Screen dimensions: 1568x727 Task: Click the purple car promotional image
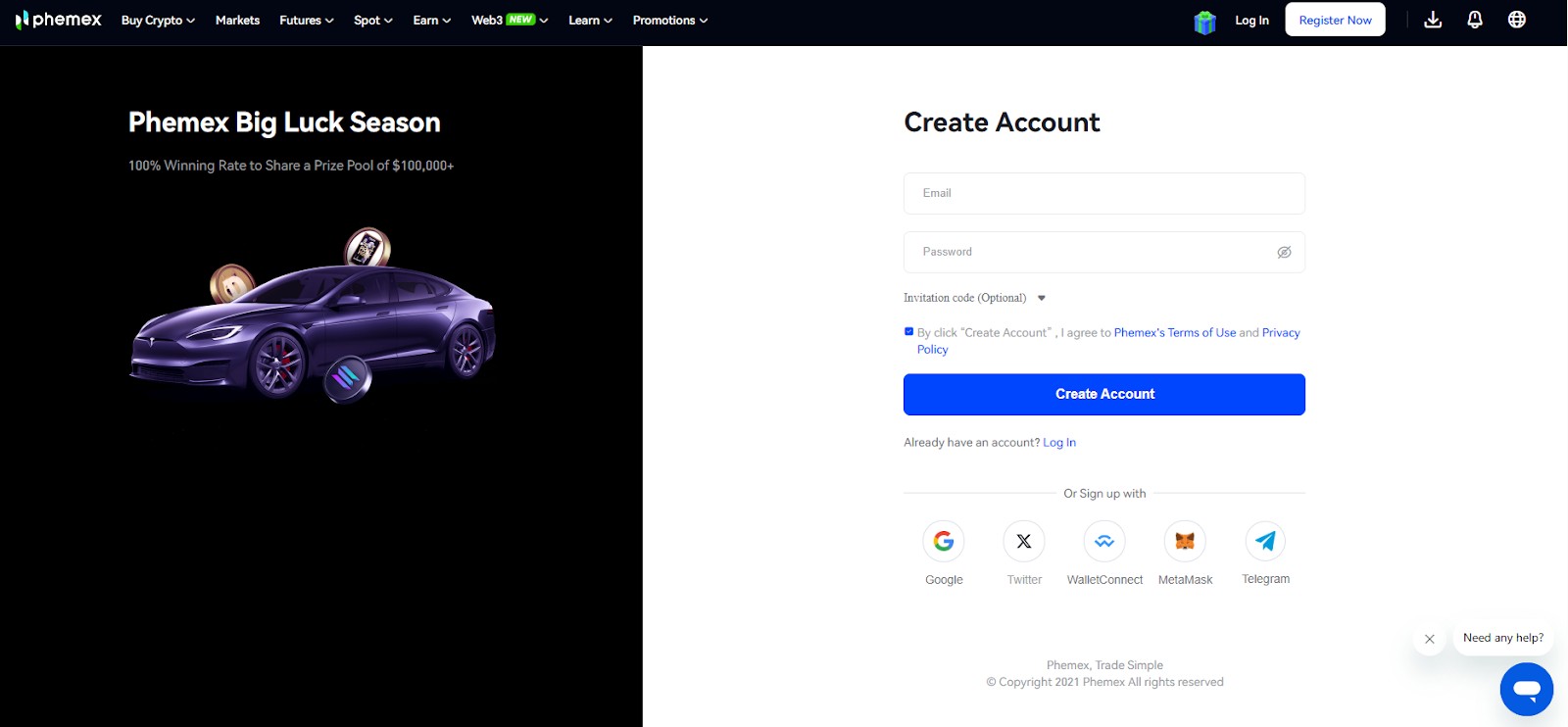(314, 318)
